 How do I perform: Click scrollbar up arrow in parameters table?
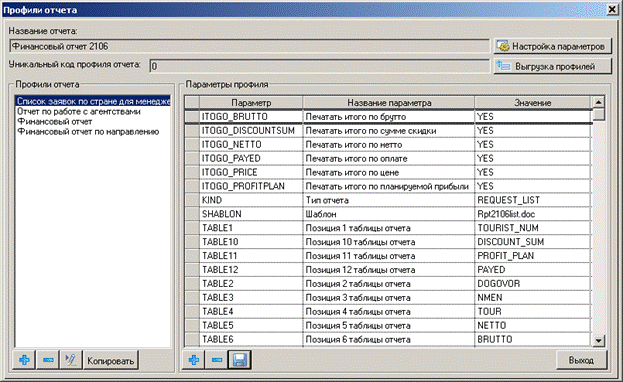[x=598, y=102]
